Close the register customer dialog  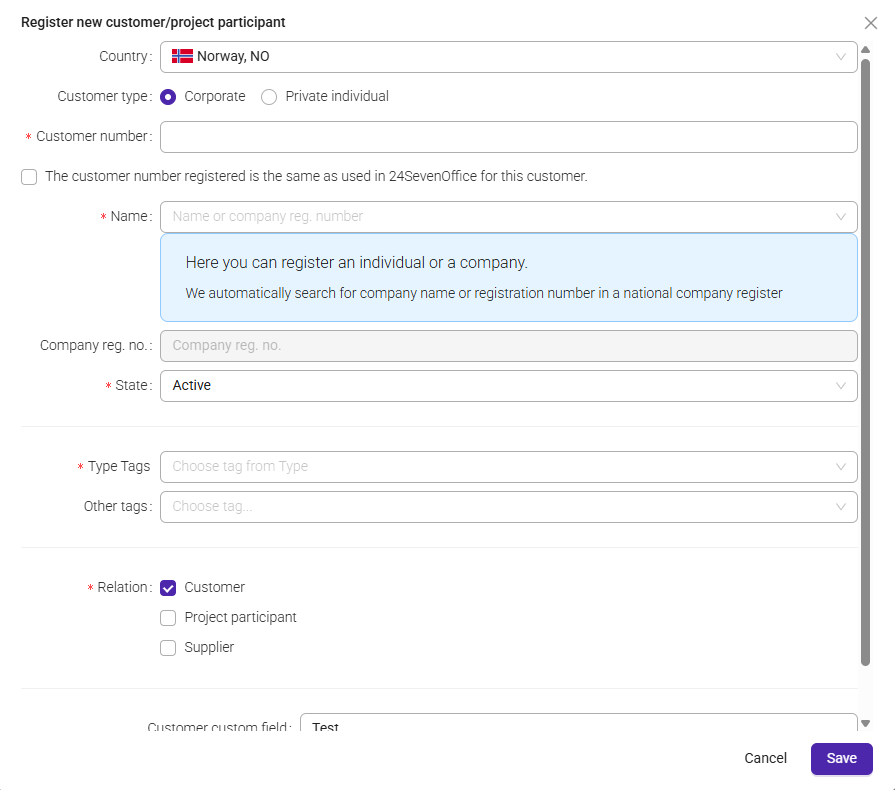click(870, 23)
